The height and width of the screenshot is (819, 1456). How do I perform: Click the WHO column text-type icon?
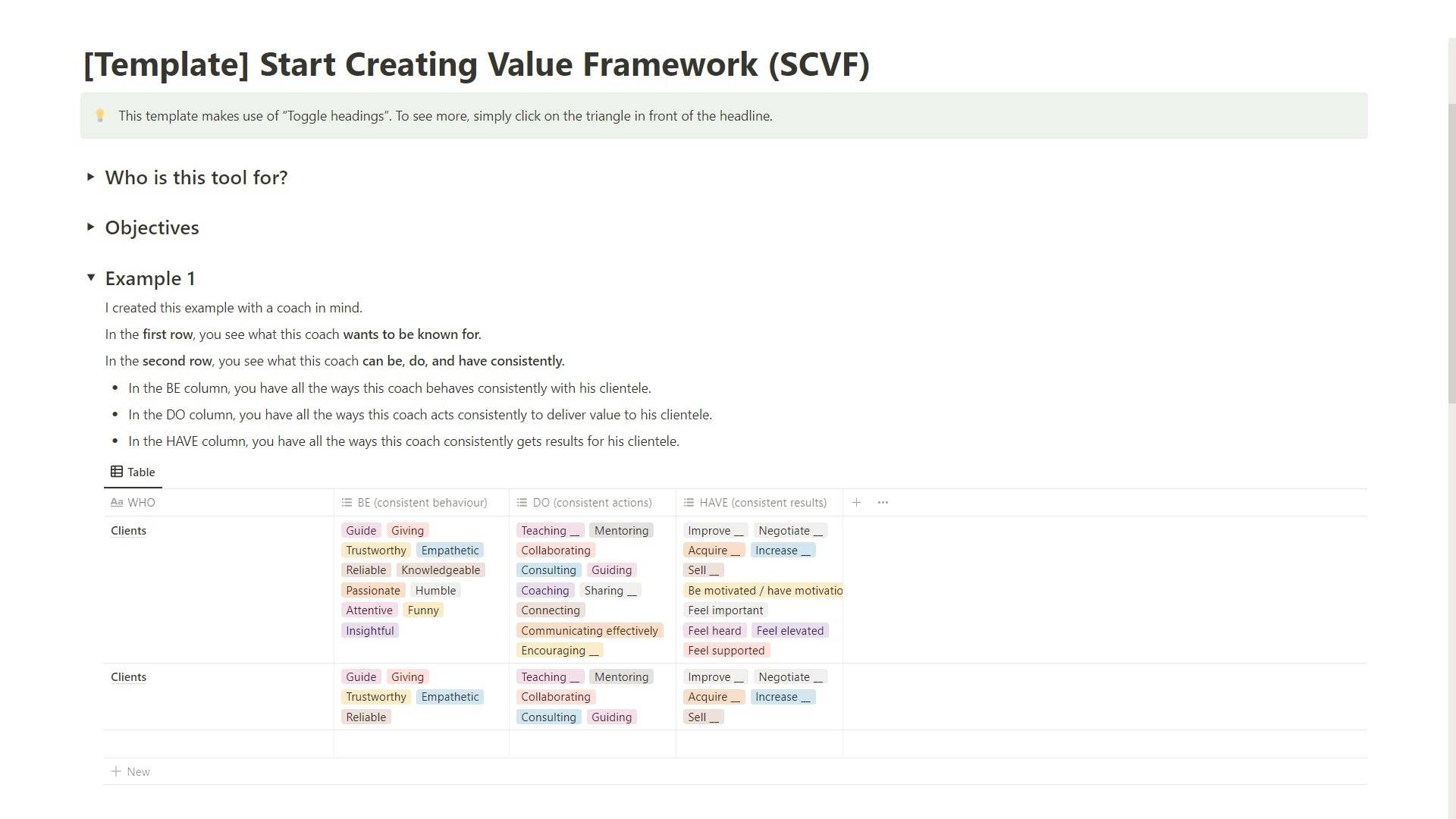pyautogui.click(x=117, y=503)
